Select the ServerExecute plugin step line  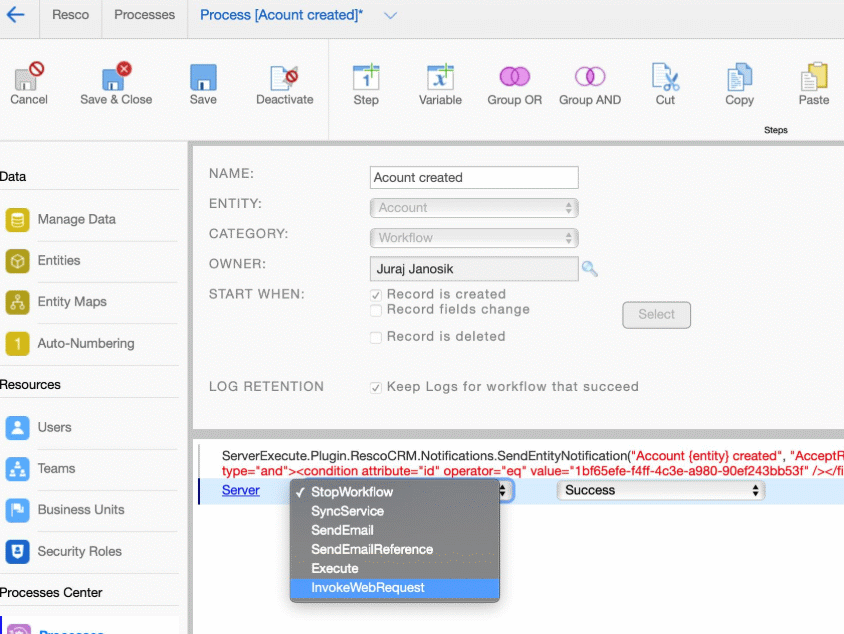(x=532, y=463)
